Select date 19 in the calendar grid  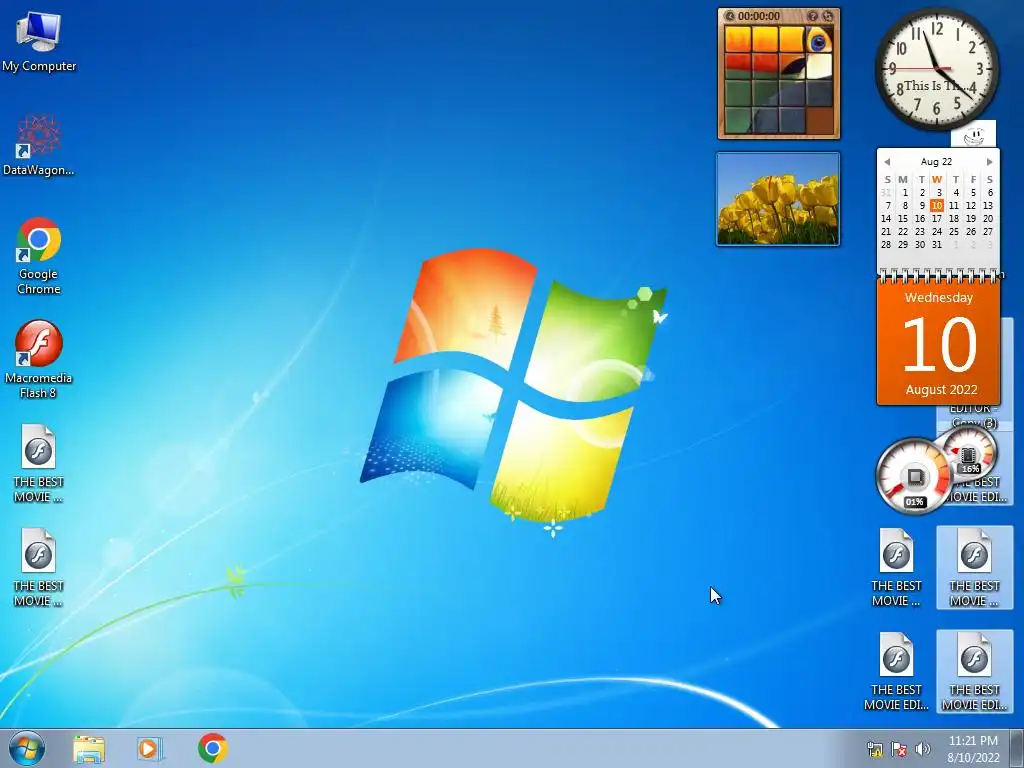tap(971, 218)
